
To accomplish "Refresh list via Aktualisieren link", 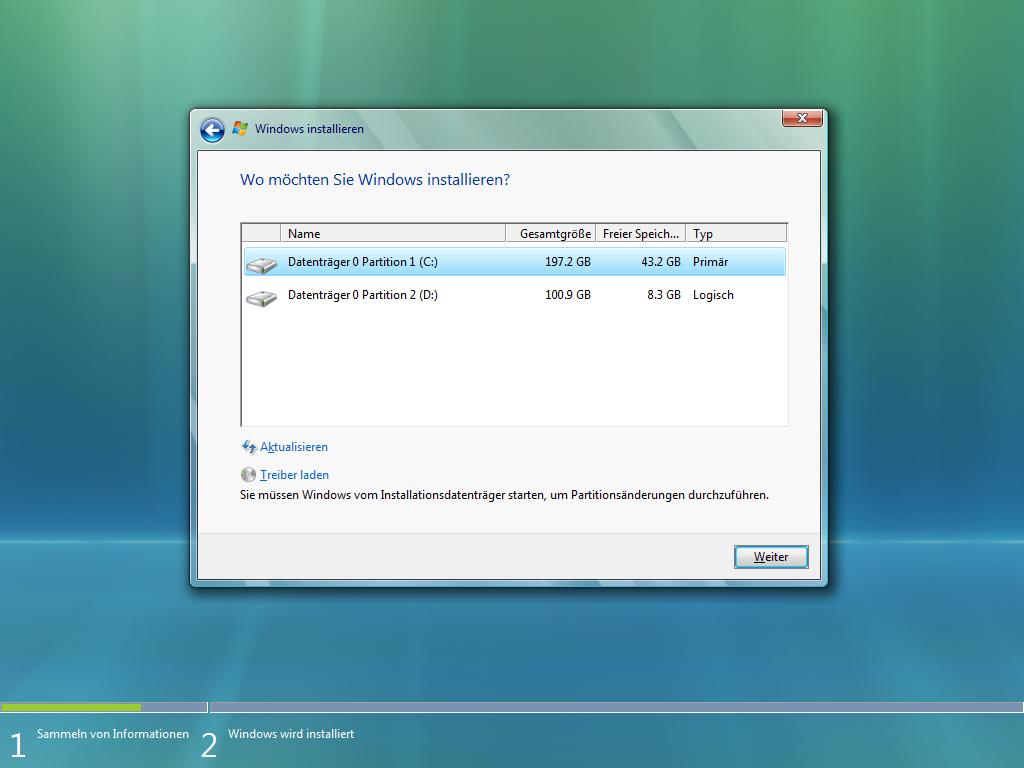I will click(294, 447).
